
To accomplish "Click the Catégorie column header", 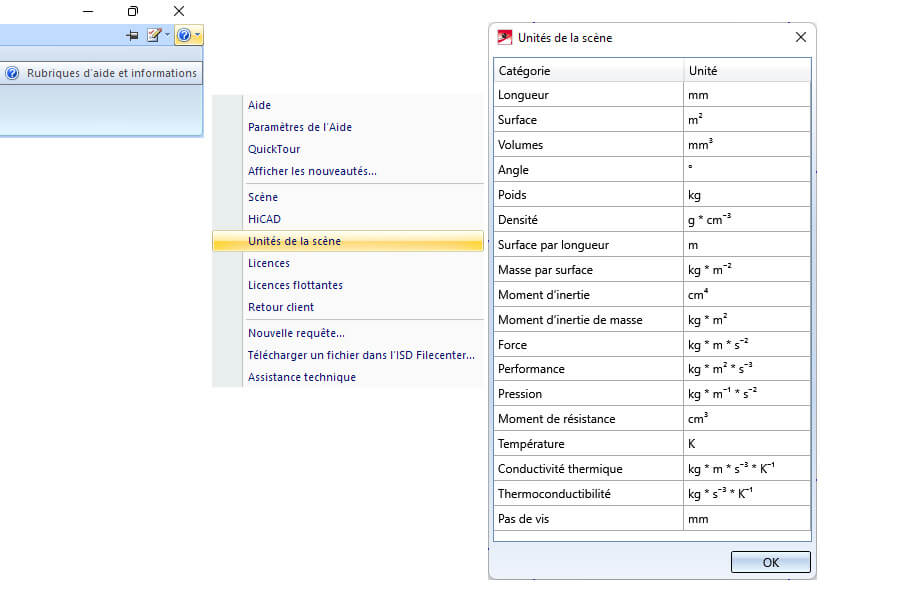I will click(x=588, y=71).
